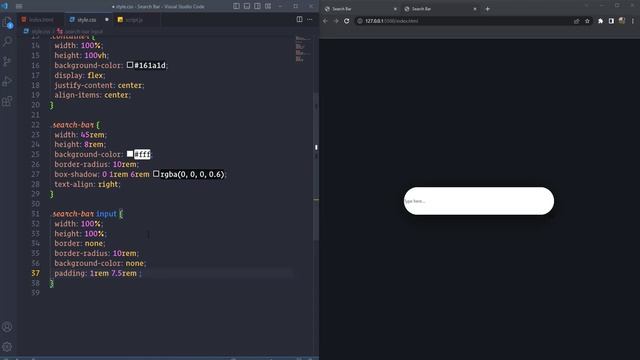Split the editor to the right
This screenshot has height=360, width=640.
[300, 19]
